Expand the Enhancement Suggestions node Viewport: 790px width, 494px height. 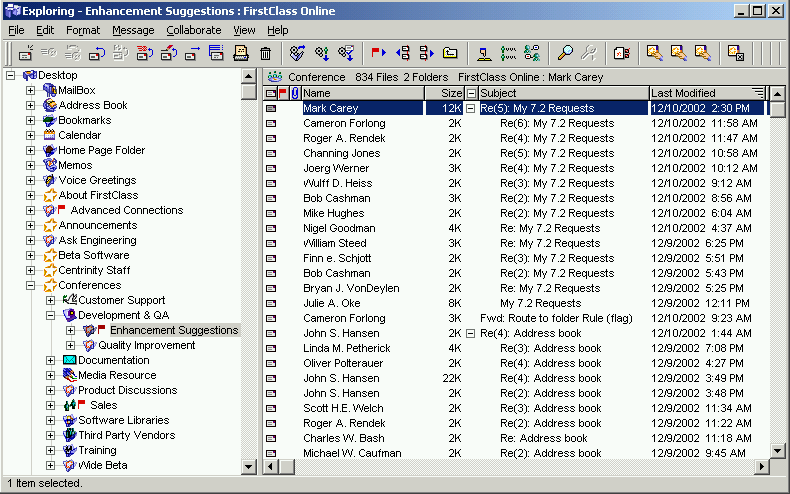tap(71, 331)
